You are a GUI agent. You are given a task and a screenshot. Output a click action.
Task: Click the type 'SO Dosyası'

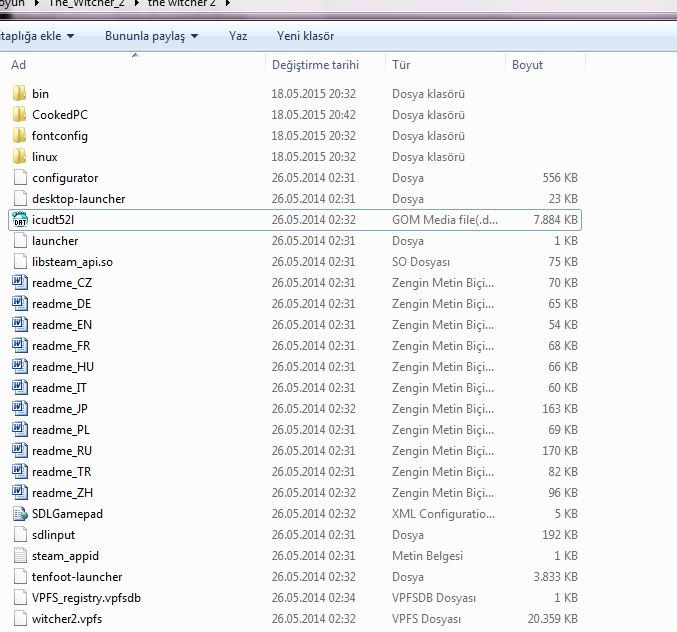point(421,262)
